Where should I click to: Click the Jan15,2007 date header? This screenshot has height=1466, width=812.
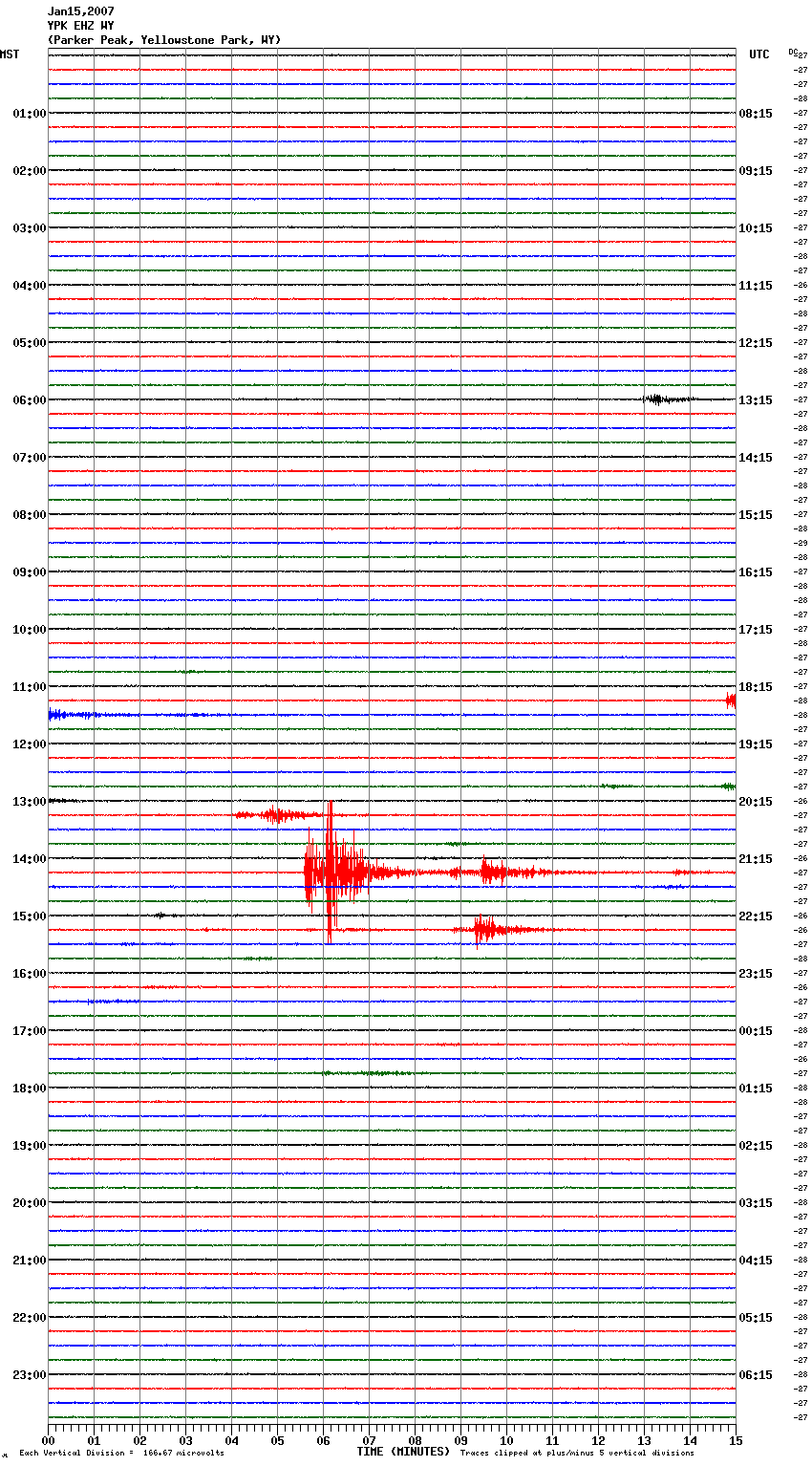coord(81,11)
